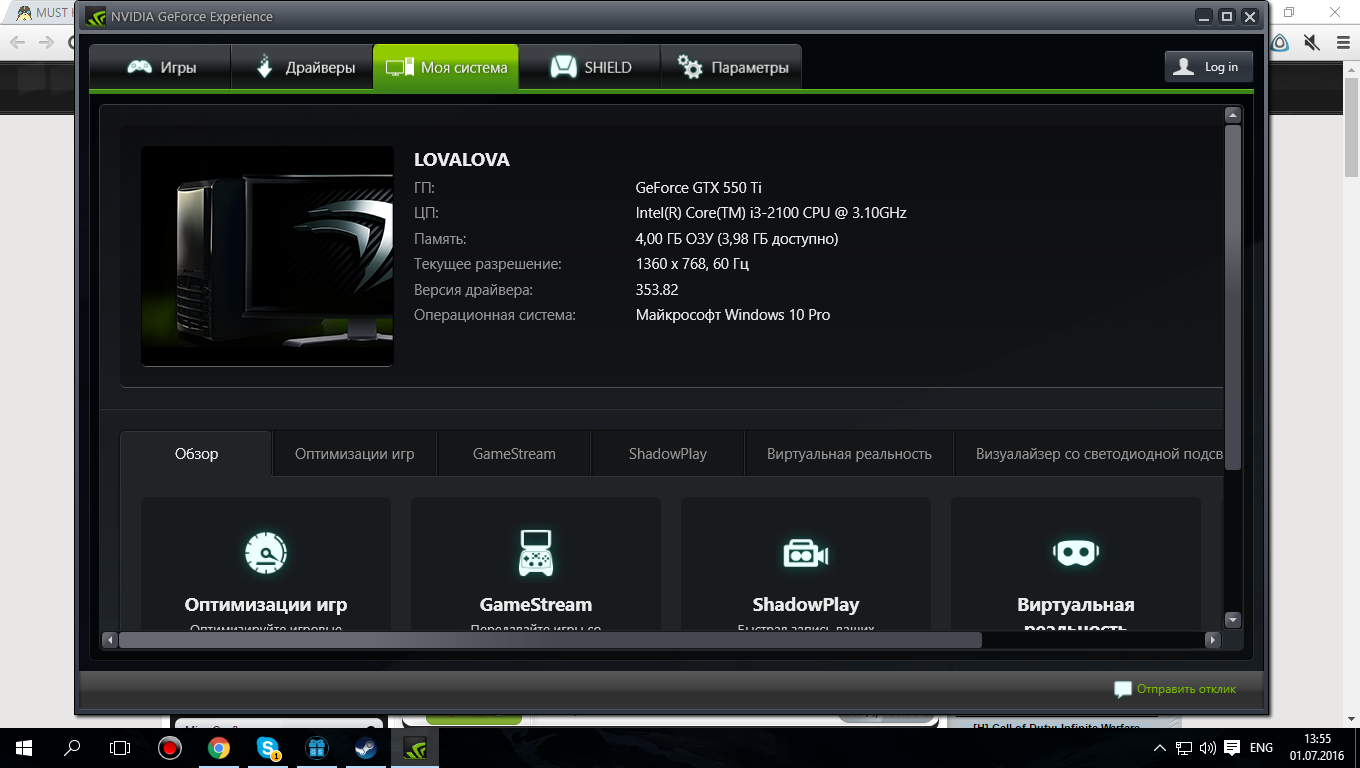This screenshot has width=1360, height=768.
Task: Minimize the GeForce Experience window
Action: click(x=1205, y=17)
